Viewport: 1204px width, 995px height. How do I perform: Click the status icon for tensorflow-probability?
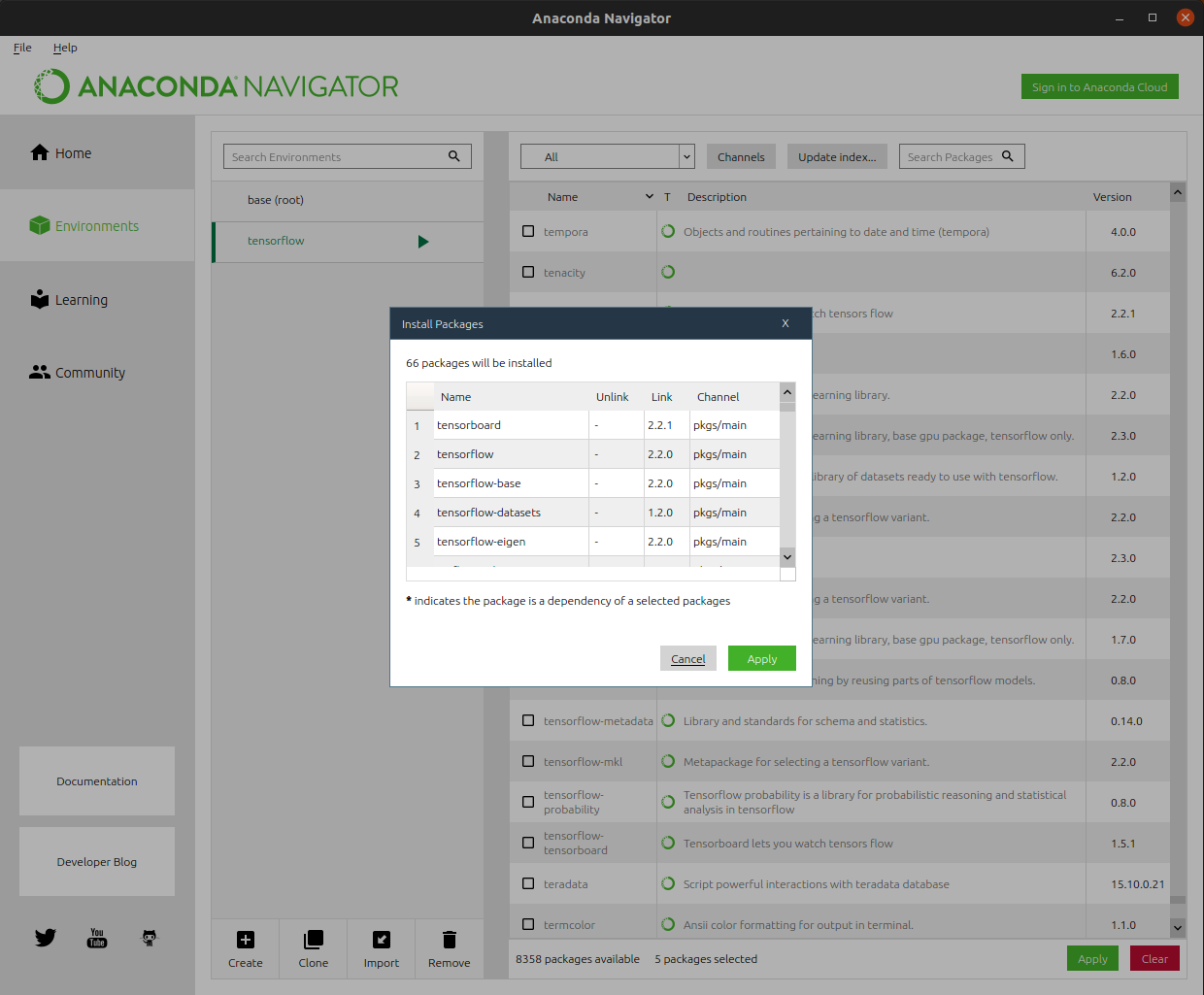[668, 802]
